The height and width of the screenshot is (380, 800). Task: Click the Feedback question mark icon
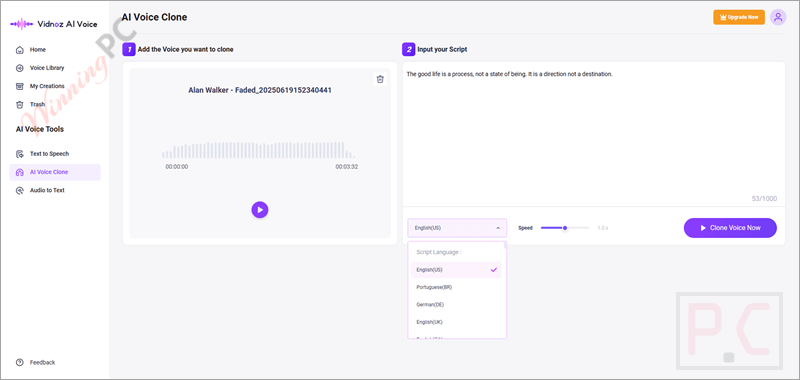pos(20,363)
